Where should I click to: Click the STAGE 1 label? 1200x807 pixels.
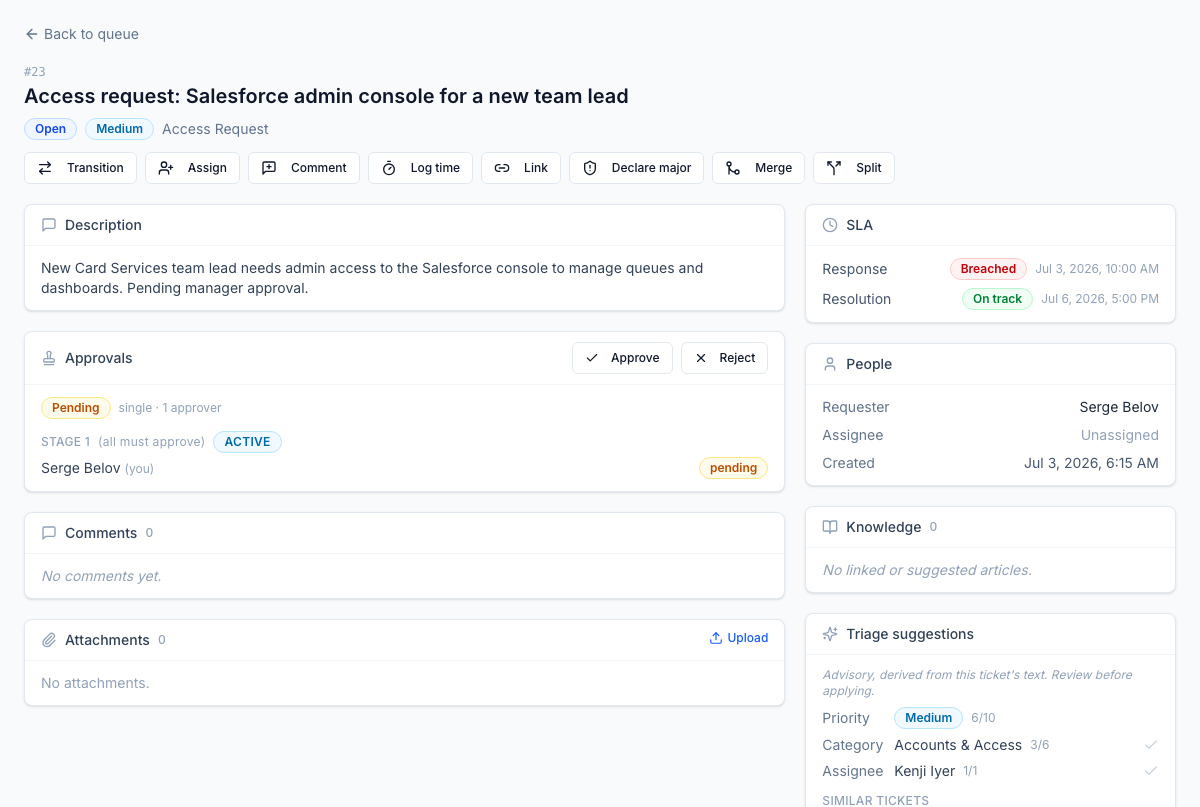click(65, 442)
